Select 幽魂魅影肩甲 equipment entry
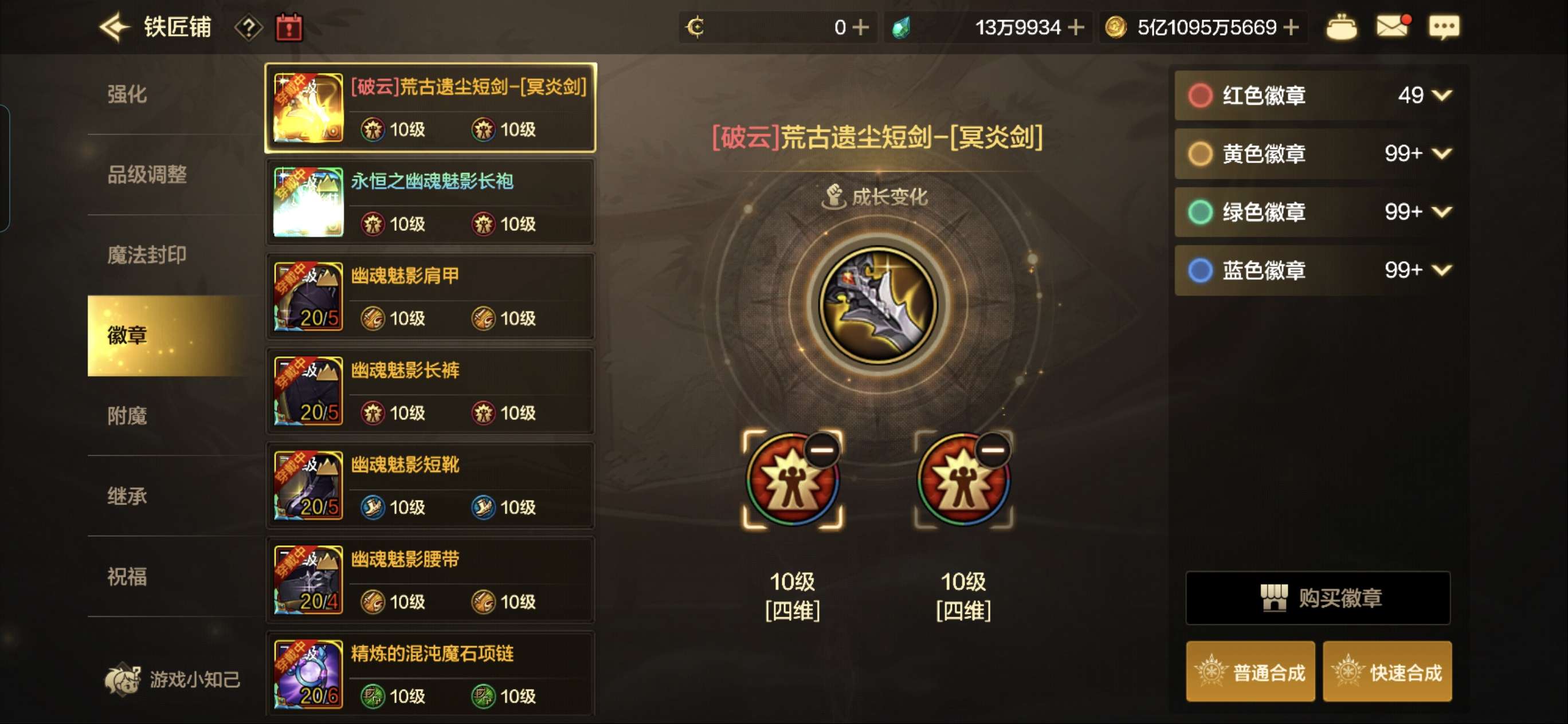 (x=430, y=297)
